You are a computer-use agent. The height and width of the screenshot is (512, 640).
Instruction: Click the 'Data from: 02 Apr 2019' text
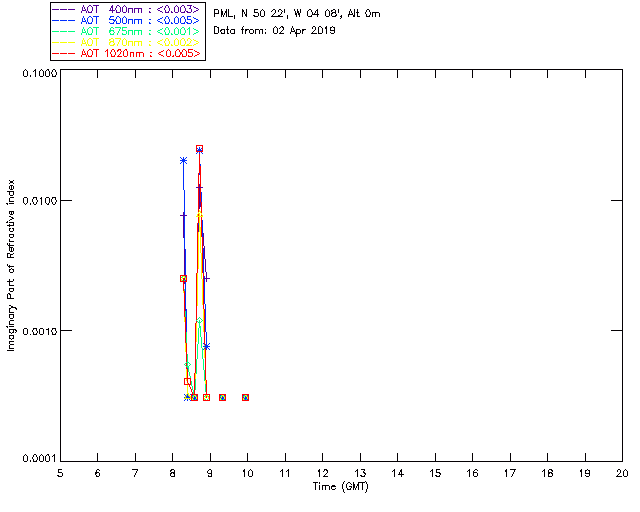(274, 31)
